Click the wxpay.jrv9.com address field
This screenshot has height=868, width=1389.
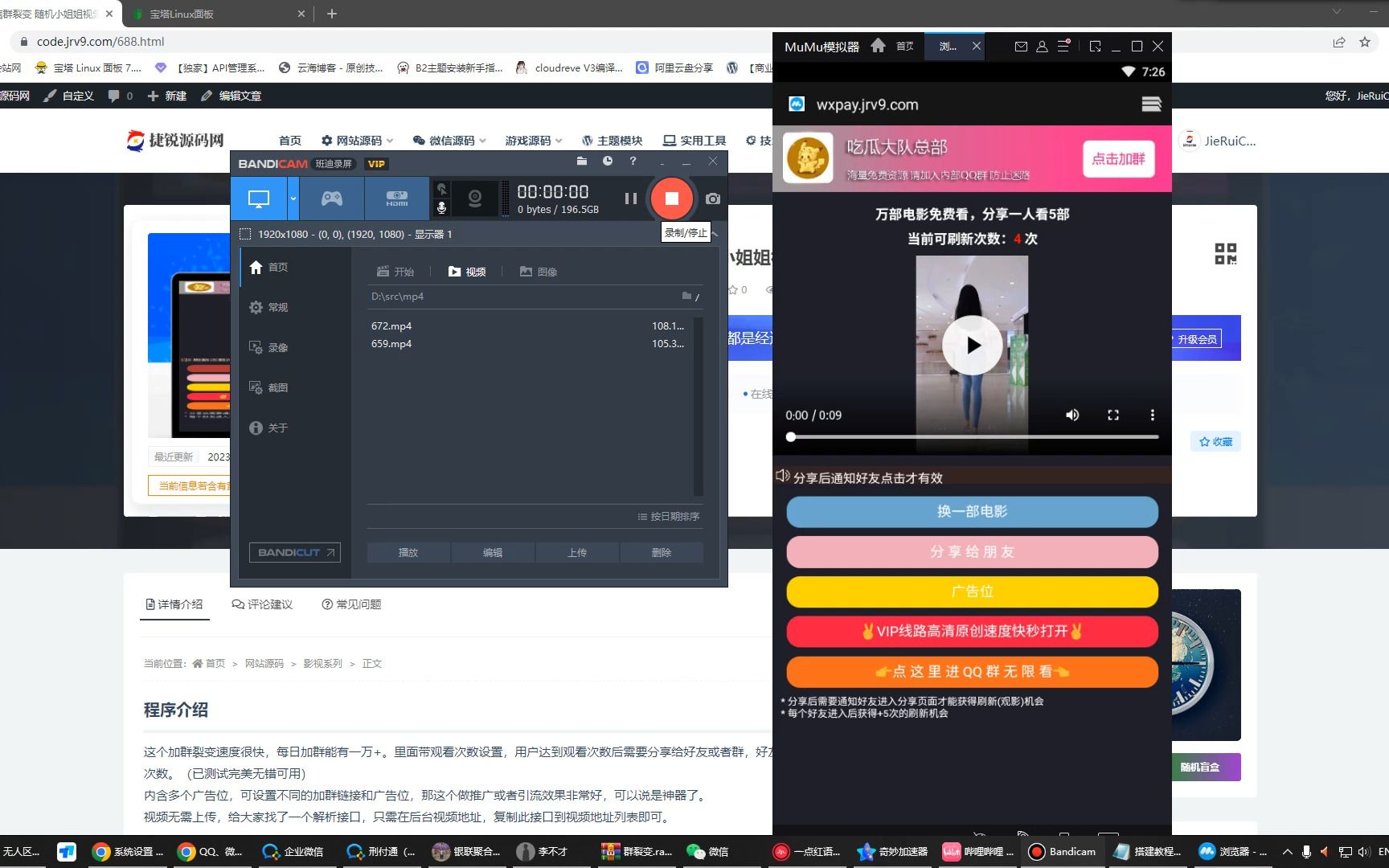click(x=867, y=104)
